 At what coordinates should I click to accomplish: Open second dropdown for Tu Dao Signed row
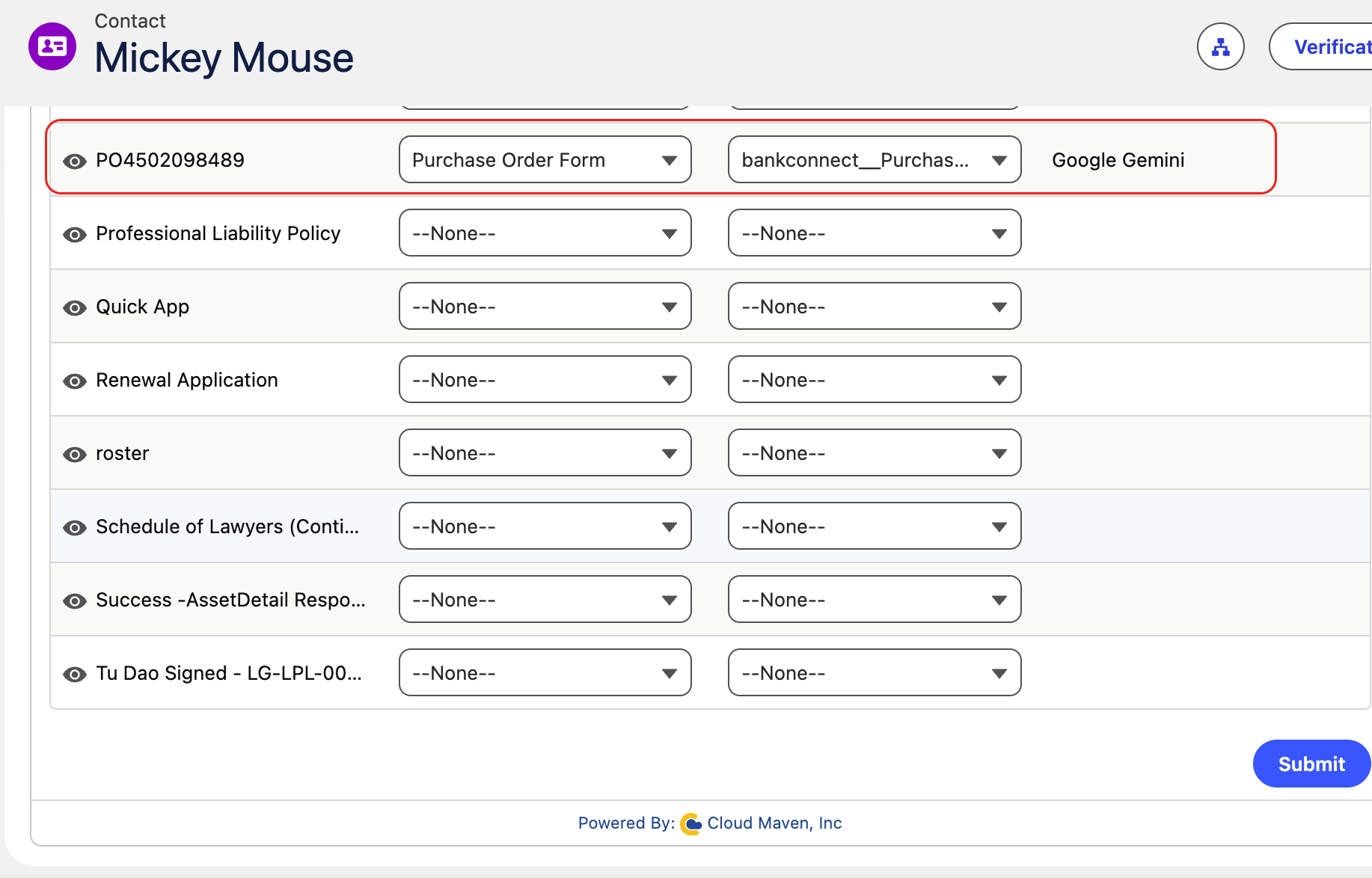pyautogui.click(x=875, y=672)
